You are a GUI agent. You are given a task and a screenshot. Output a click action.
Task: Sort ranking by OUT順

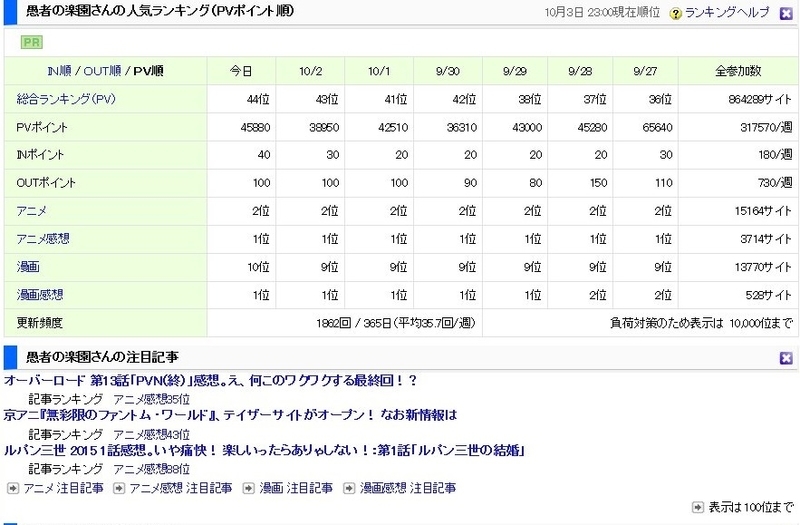point(102,71)
